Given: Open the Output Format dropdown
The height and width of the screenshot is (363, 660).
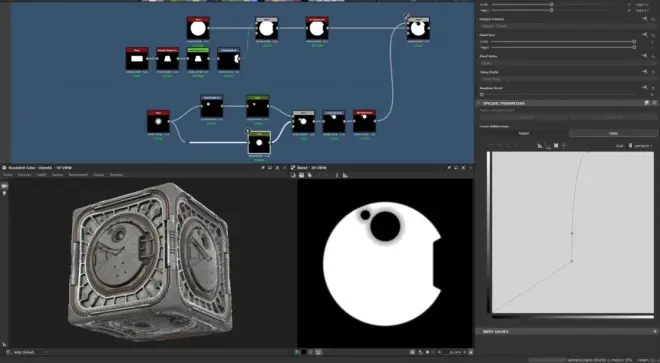Looking at the screenshot, I should [568, 26].
